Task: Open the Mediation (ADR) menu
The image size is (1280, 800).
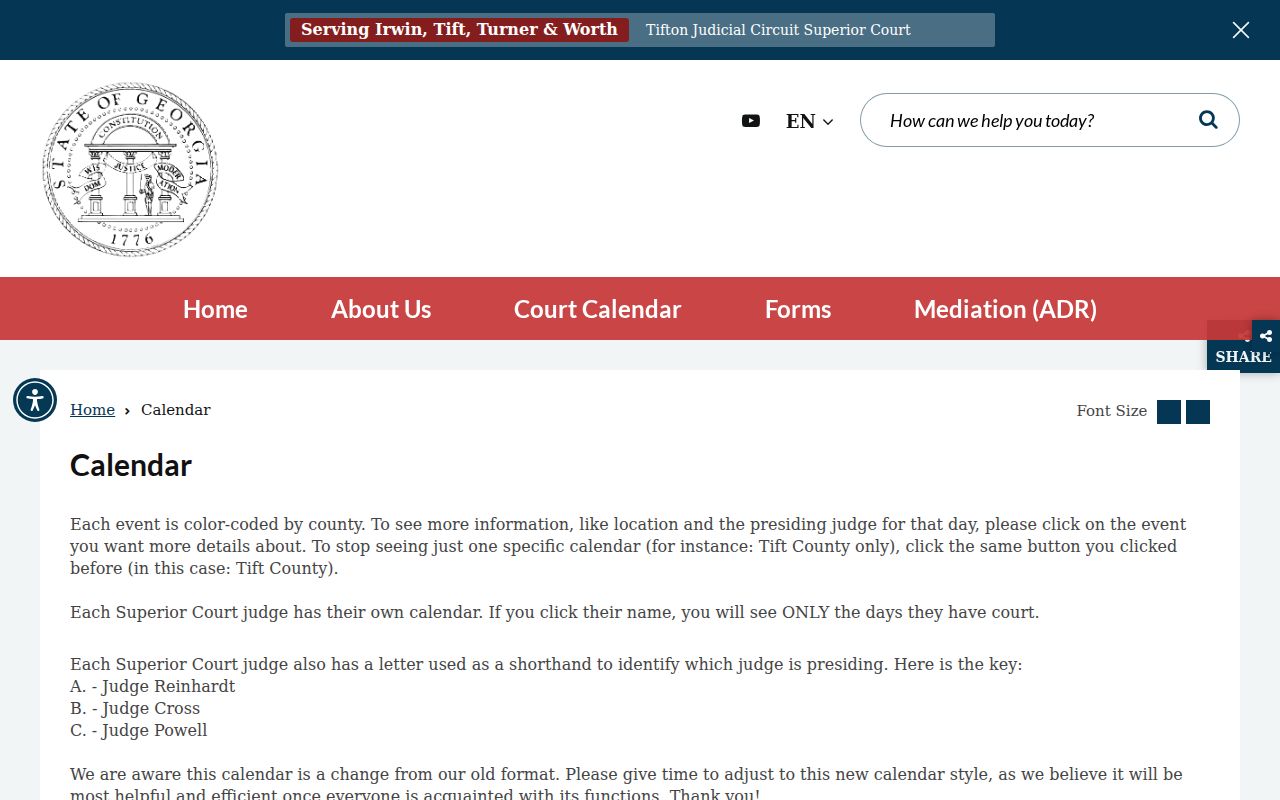Action: click(x=1005, y=309)
